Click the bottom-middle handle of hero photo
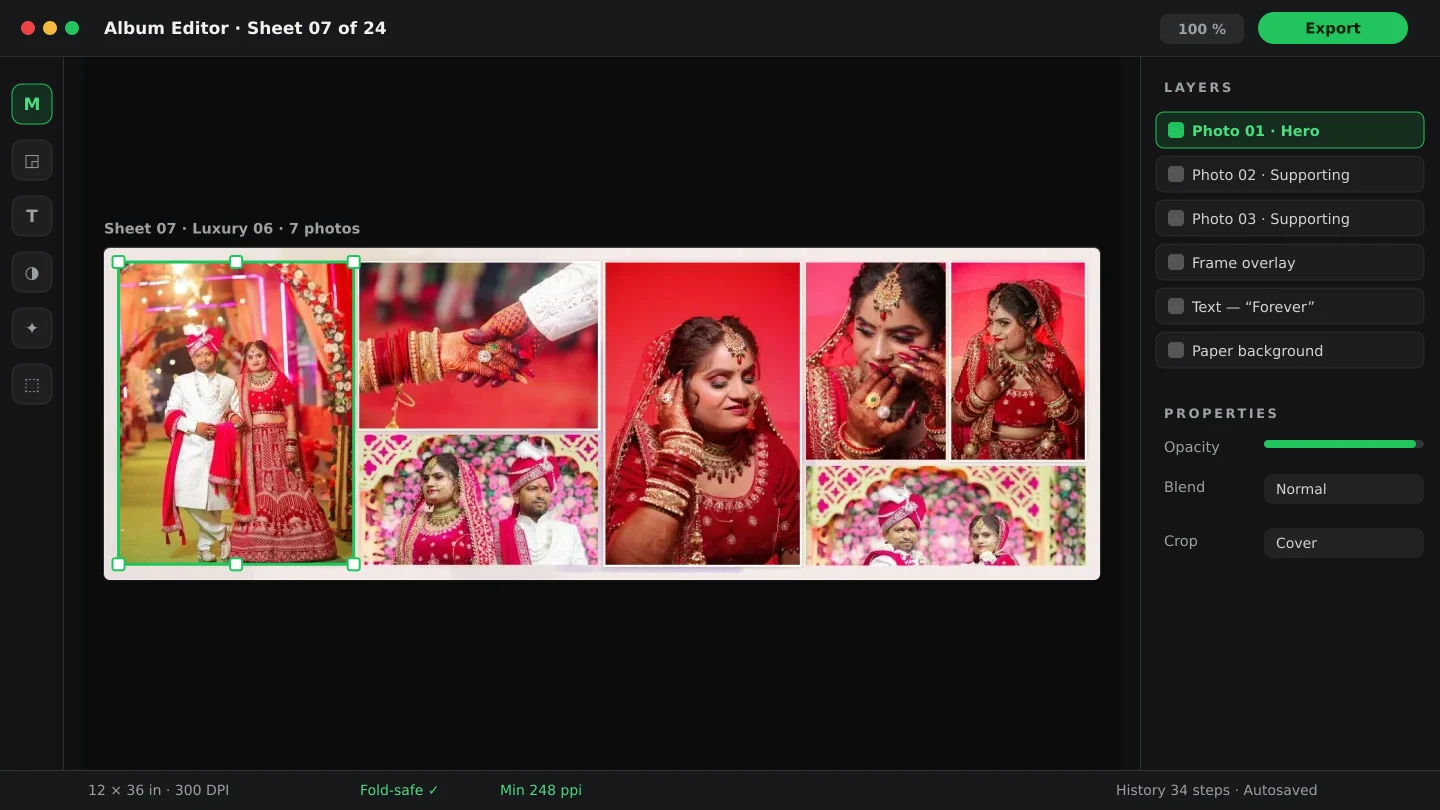This screenshot has width=1440, height=810. pos(236,564)
